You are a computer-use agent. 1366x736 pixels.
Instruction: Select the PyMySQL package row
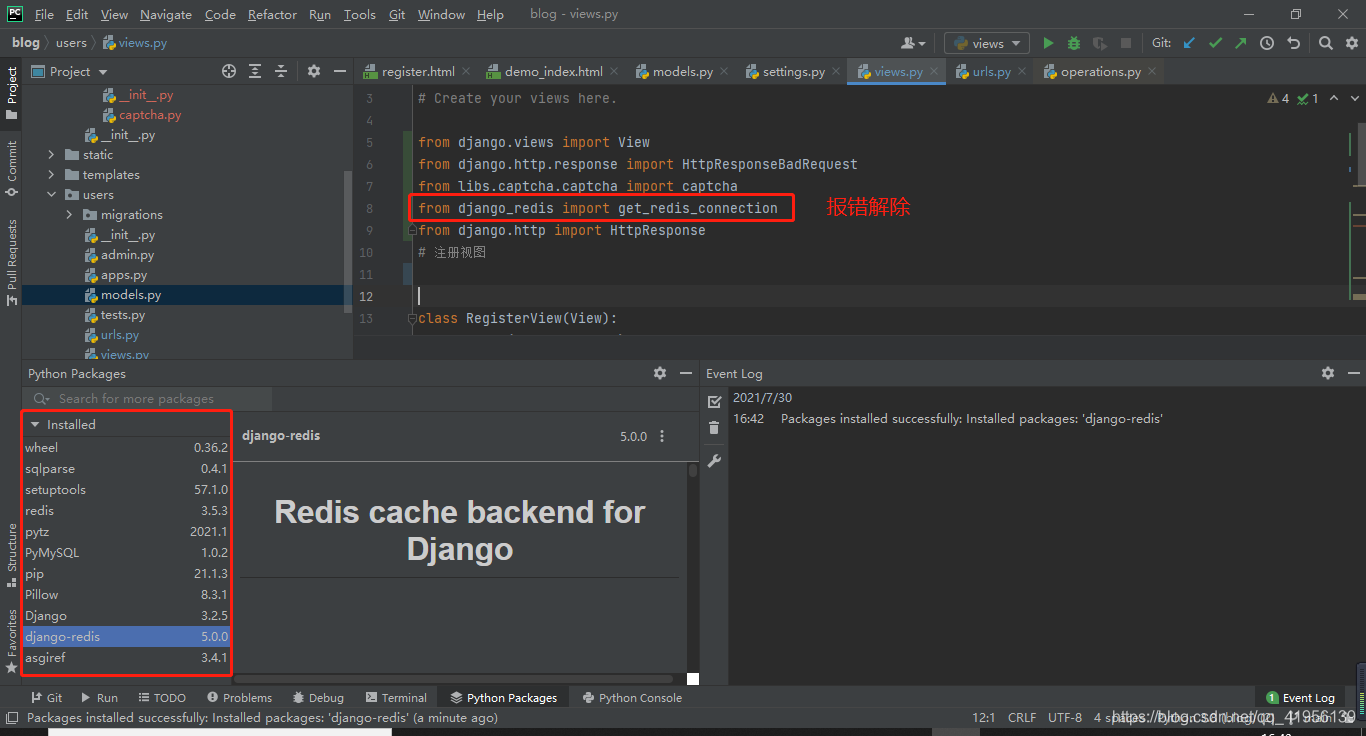pos(126,553)
